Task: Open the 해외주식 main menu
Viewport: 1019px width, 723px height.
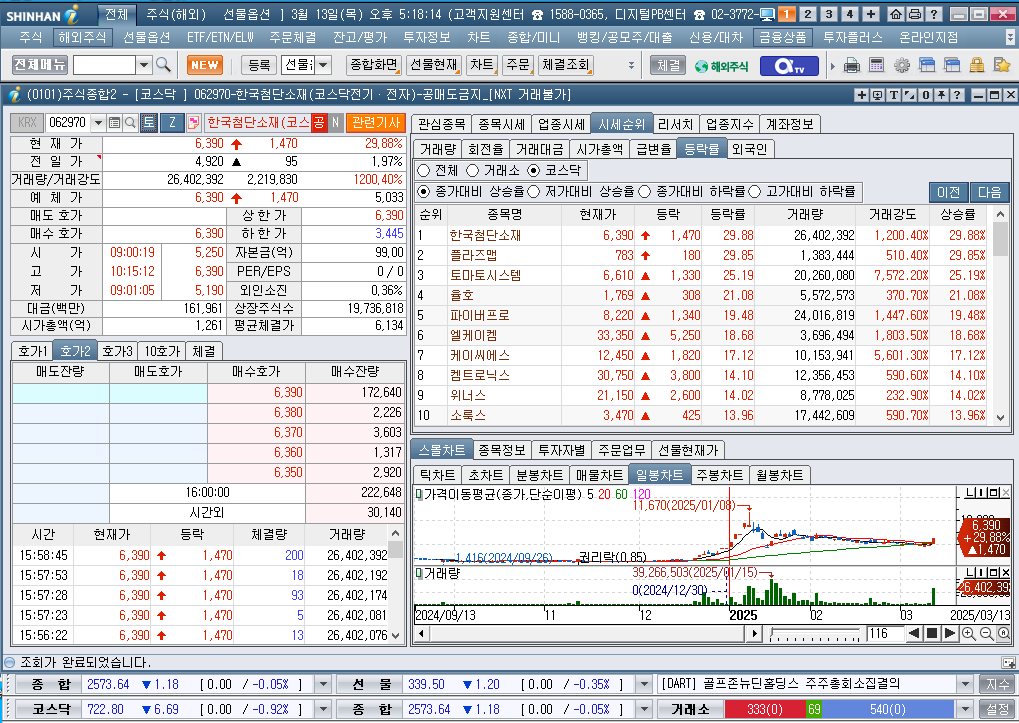Action: [x=82, y=38]
